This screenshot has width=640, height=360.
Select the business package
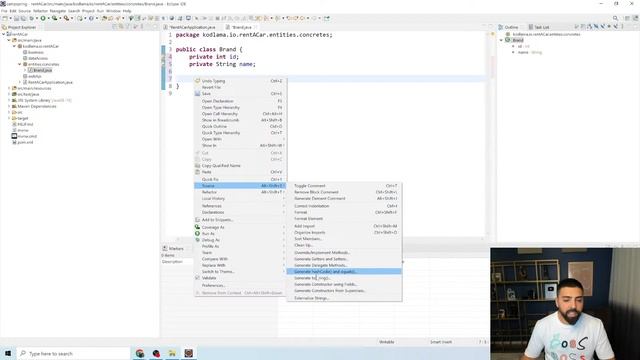coord(33,52)
